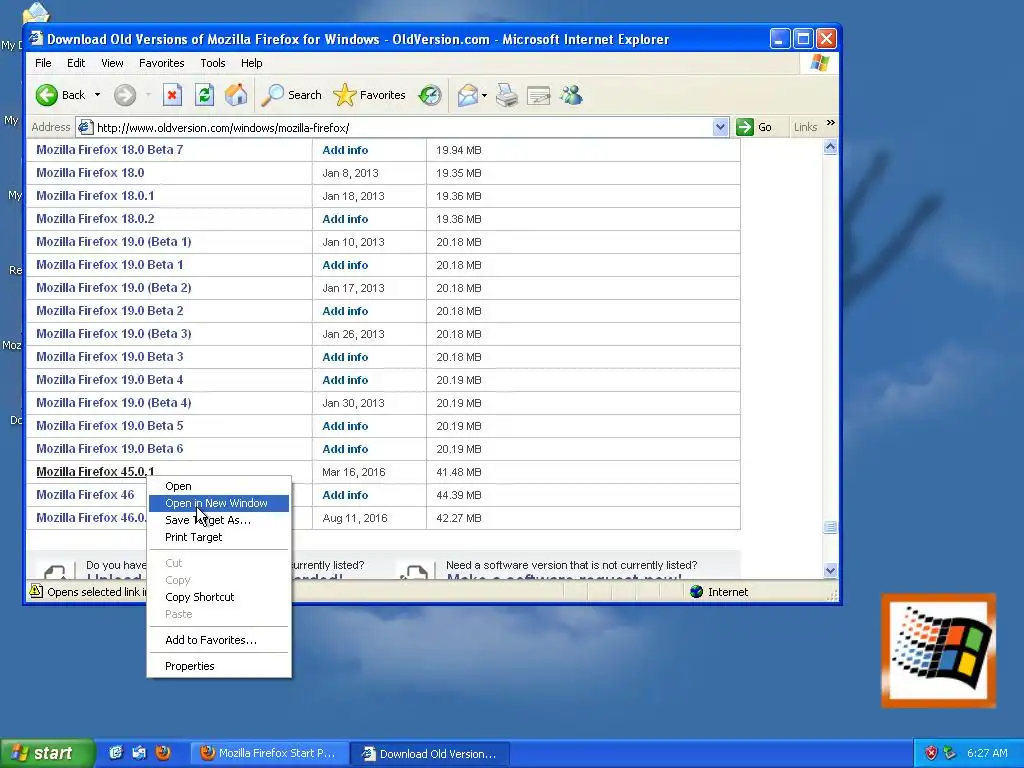Click the red security shield tray icon
Viewport: 1024px width, 768px height.
pyautogui.click(x=931, y=753)
